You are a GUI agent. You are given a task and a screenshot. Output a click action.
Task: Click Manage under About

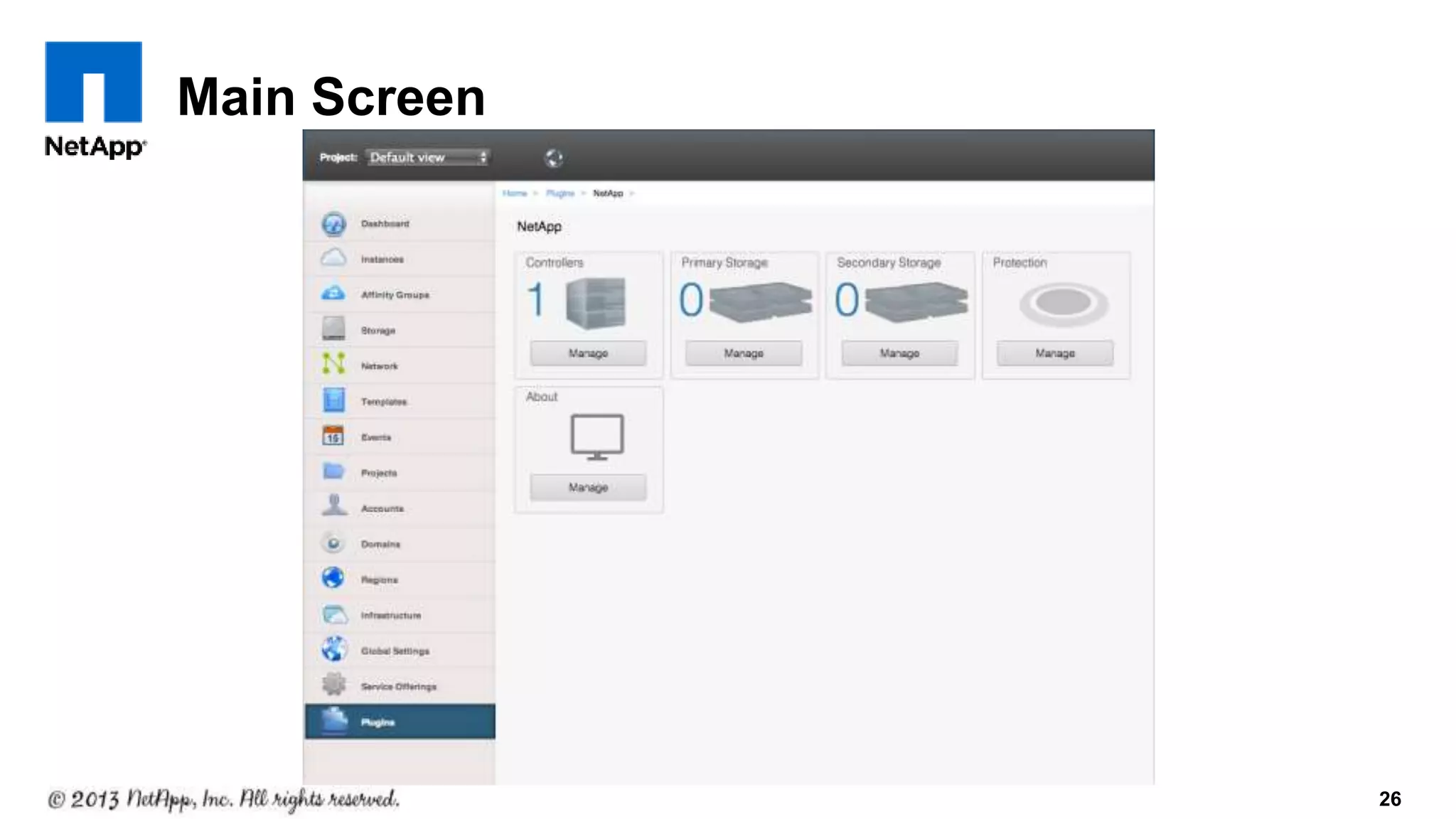(x=588, y=488)
